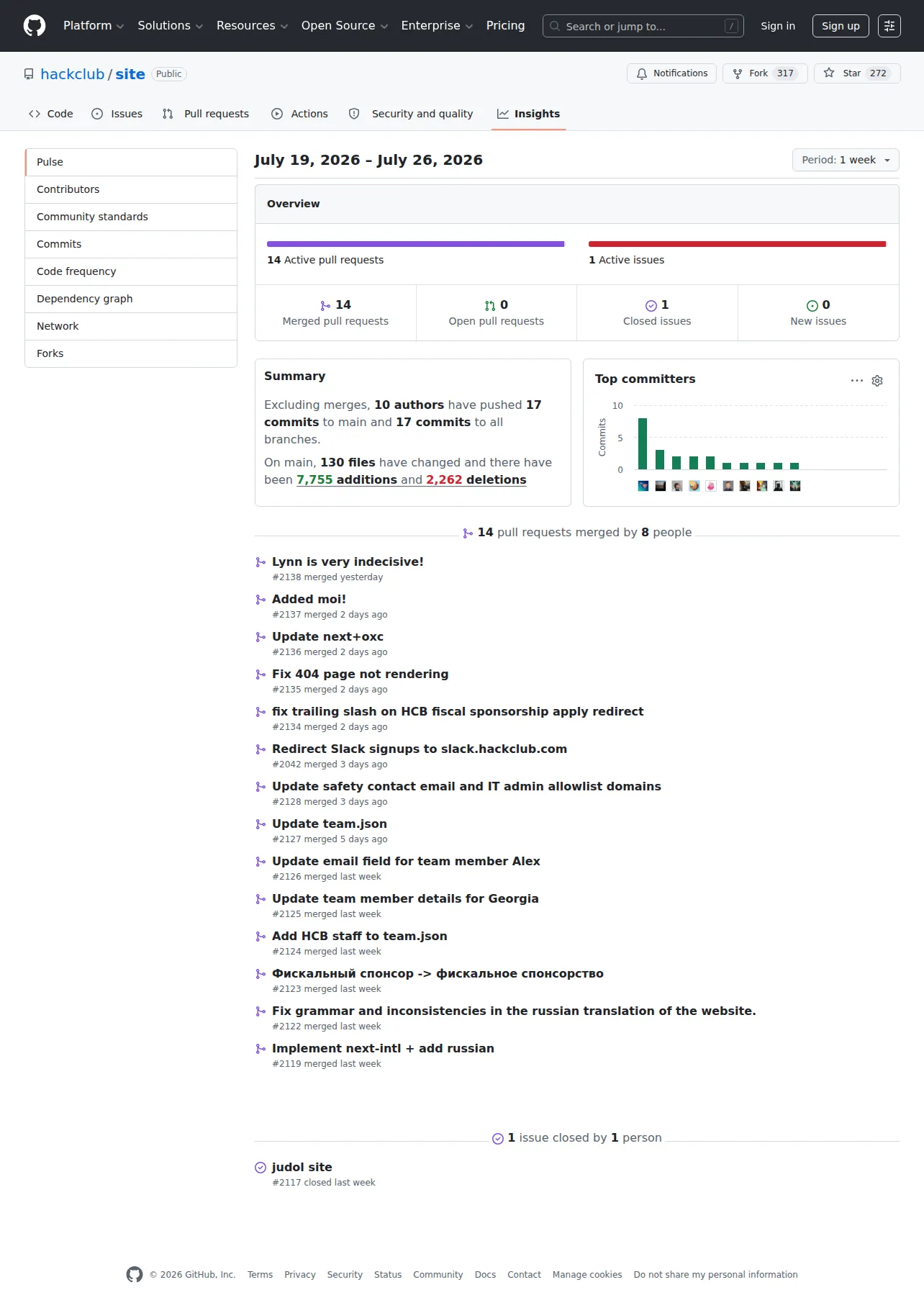Click the GitHub footer logo
Image resolution: width=924 pixels, height=1313 pixels.
[135, 1274]
